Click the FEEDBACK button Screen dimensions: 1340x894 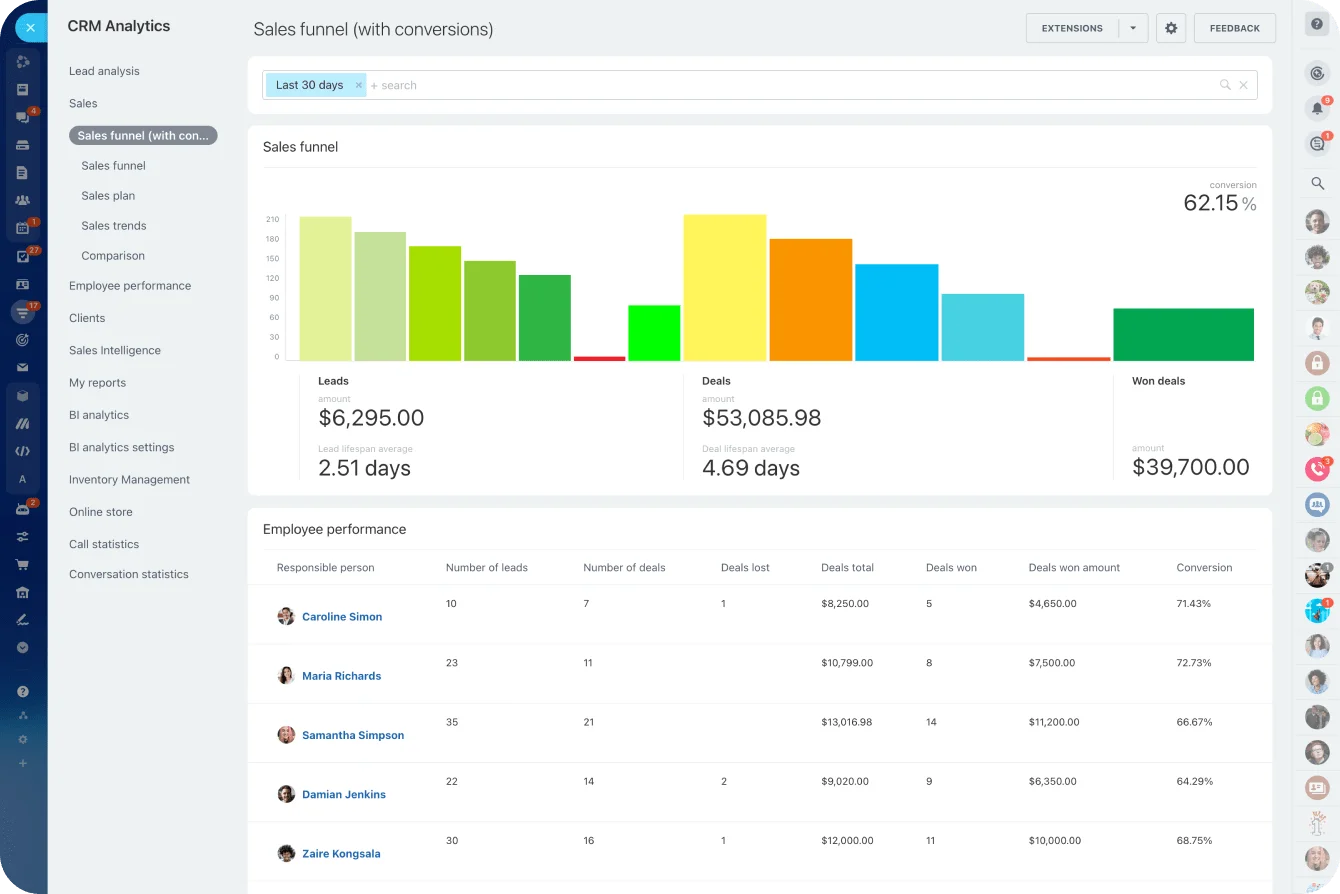click(1234, 28)
